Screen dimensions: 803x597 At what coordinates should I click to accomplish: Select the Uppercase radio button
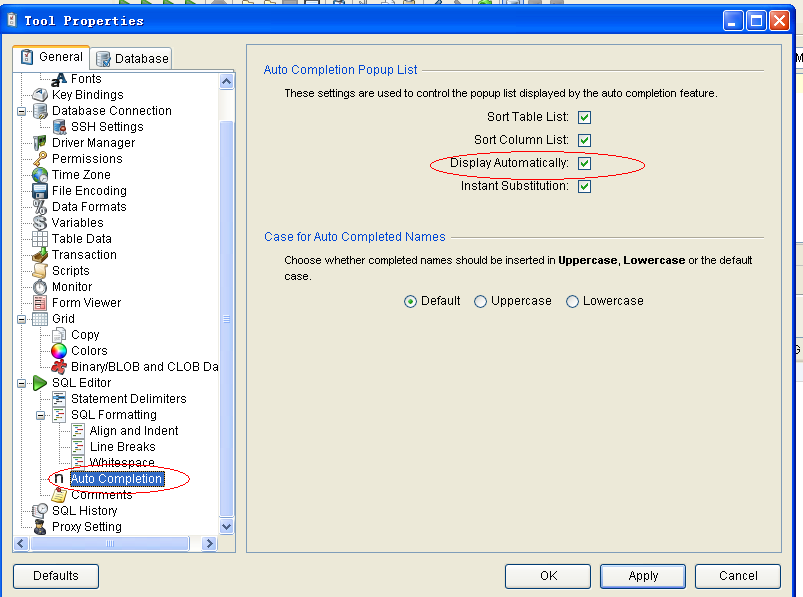point(480,300)
